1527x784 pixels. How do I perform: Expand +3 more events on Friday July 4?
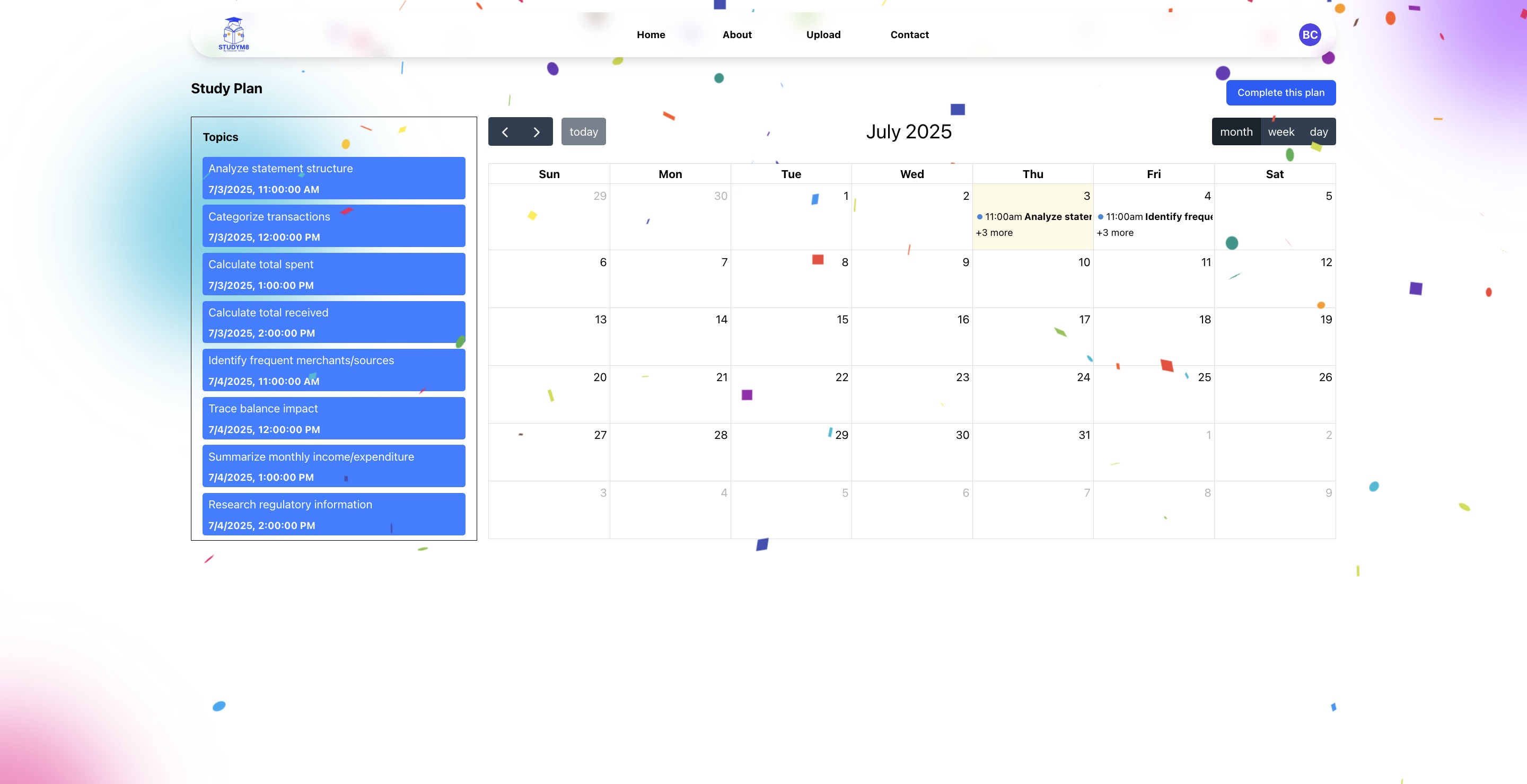[1115, 232]
